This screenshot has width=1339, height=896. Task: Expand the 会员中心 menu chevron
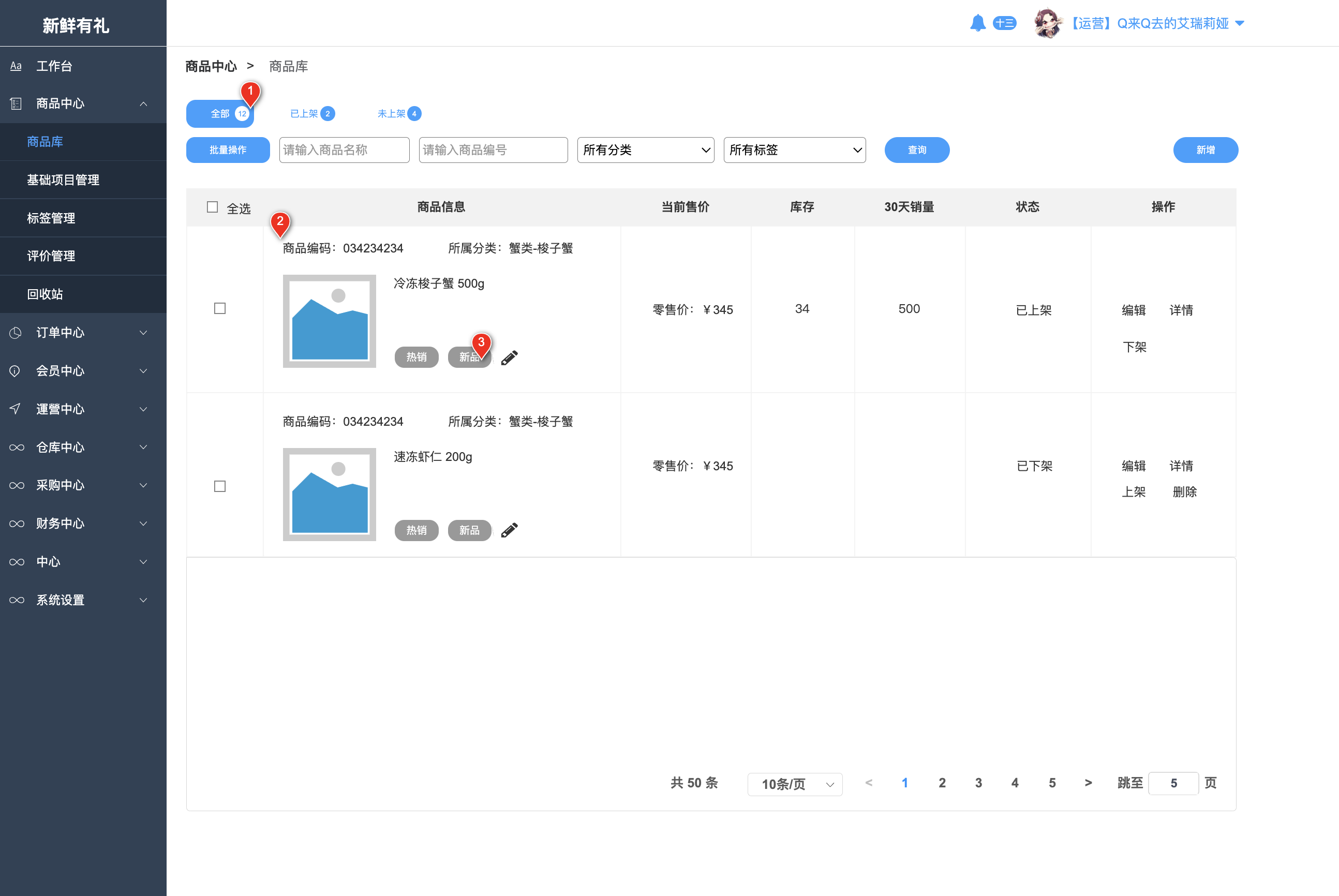point(143,371)
